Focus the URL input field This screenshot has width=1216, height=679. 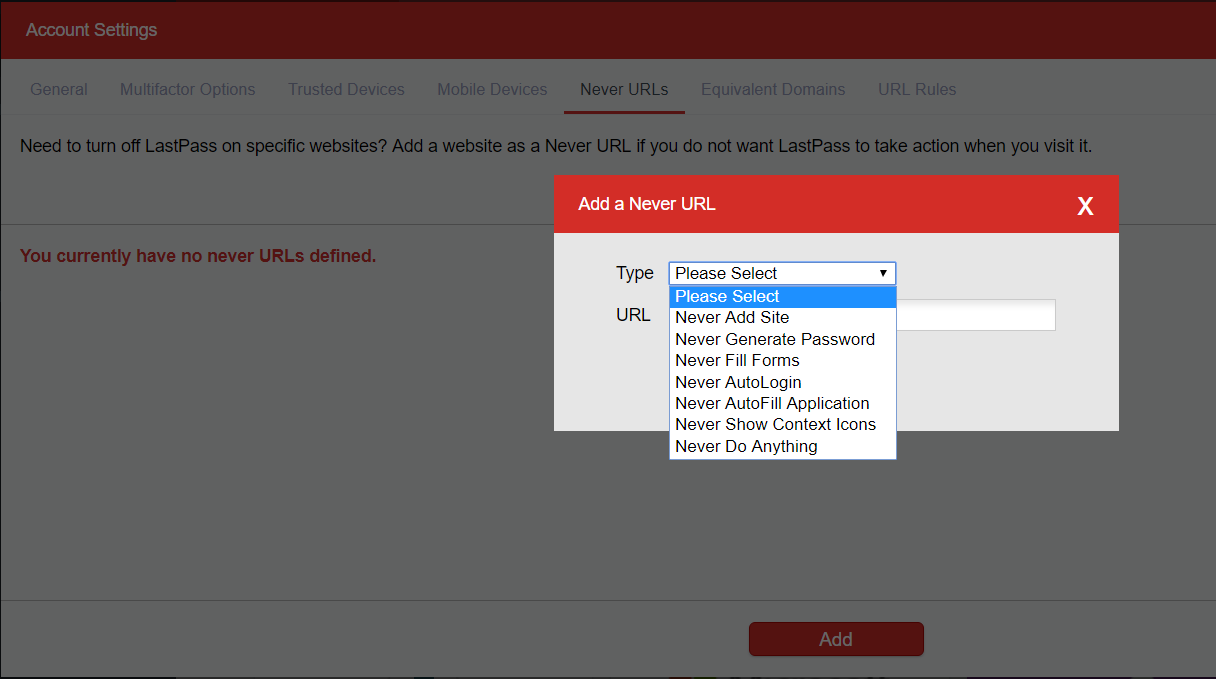pos(975,315)
